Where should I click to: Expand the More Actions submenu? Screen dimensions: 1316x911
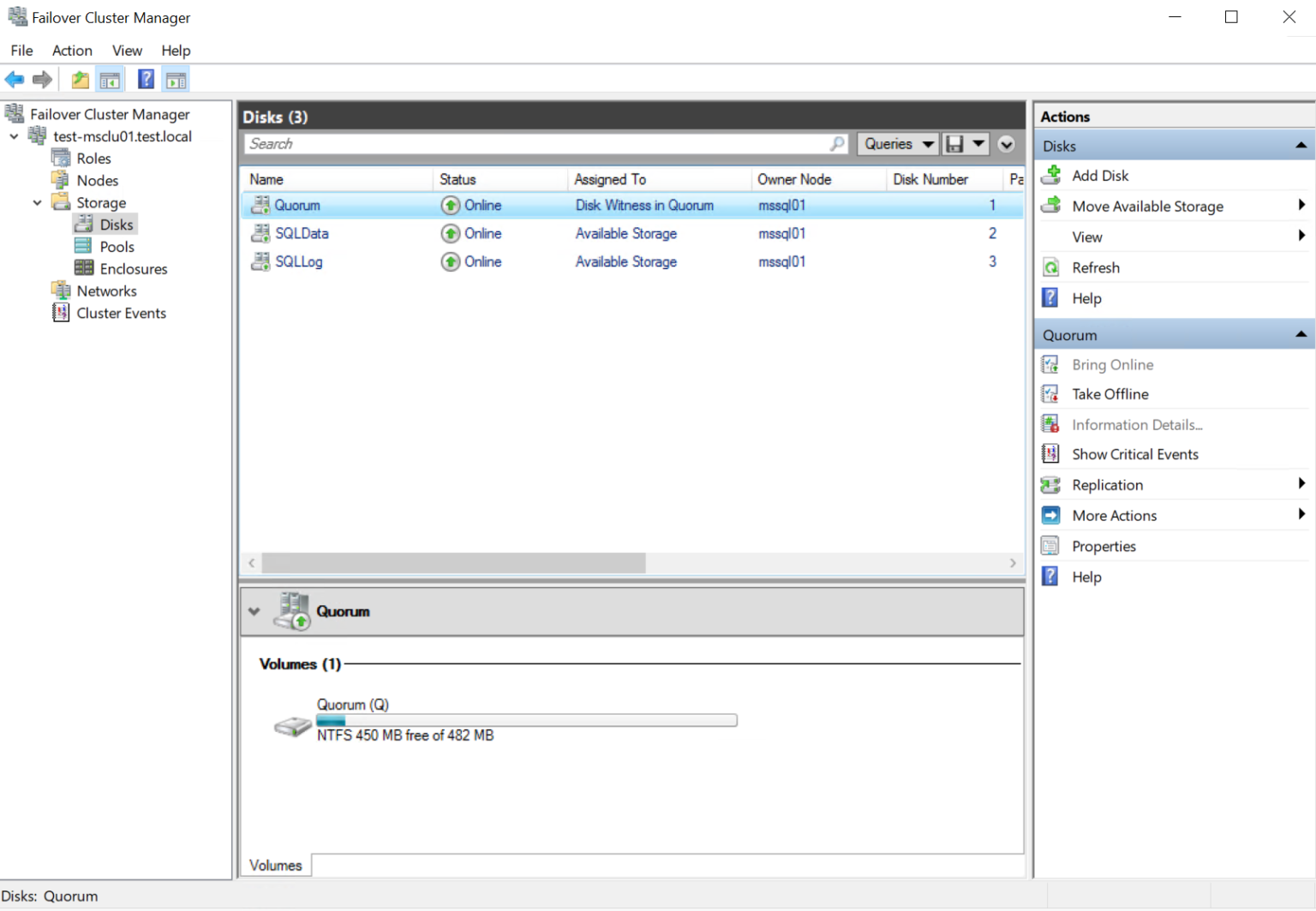pyautogui.click(x=1301, y=515)
